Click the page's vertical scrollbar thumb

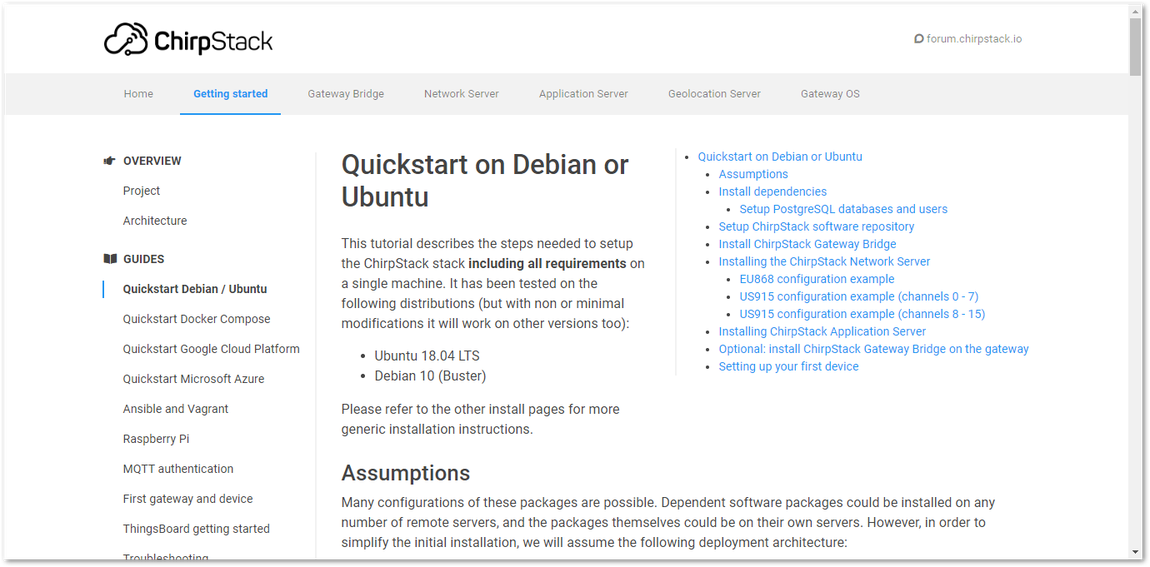1135,45
